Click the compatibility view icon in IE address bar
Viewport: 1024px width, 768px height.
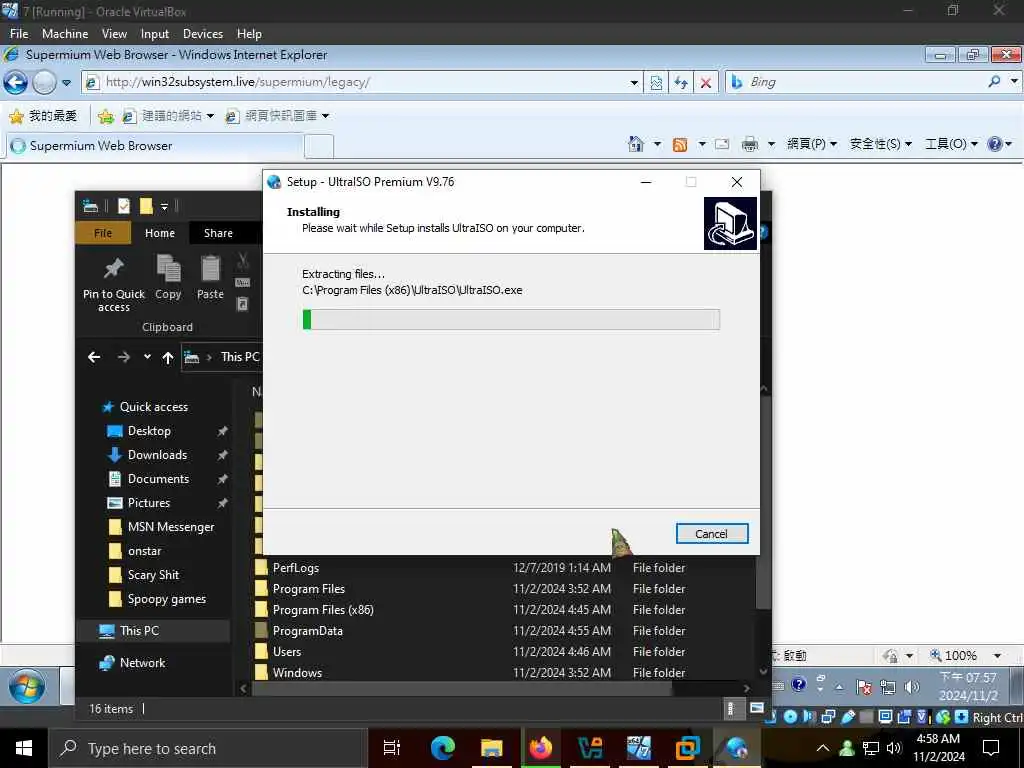[656, 82]
